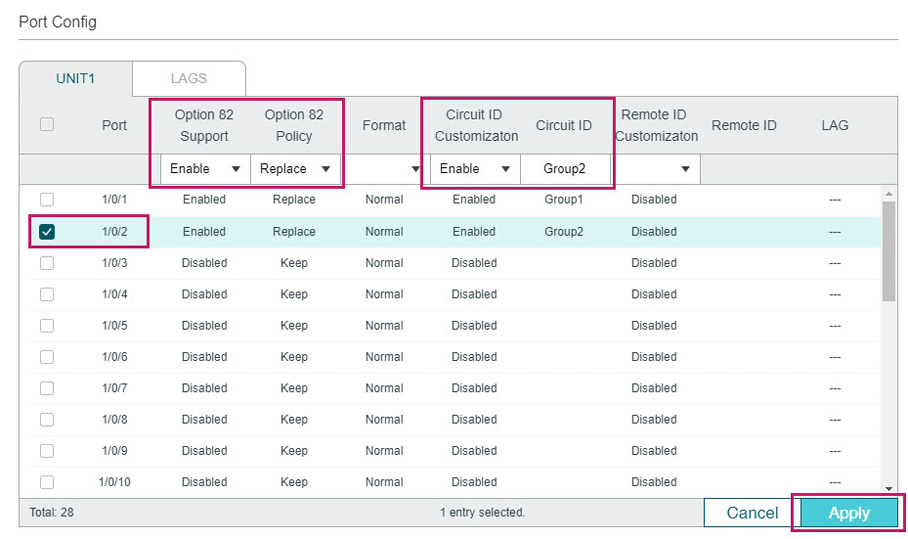Open the Option 82 Support dropdown

(x=204, y=169)
